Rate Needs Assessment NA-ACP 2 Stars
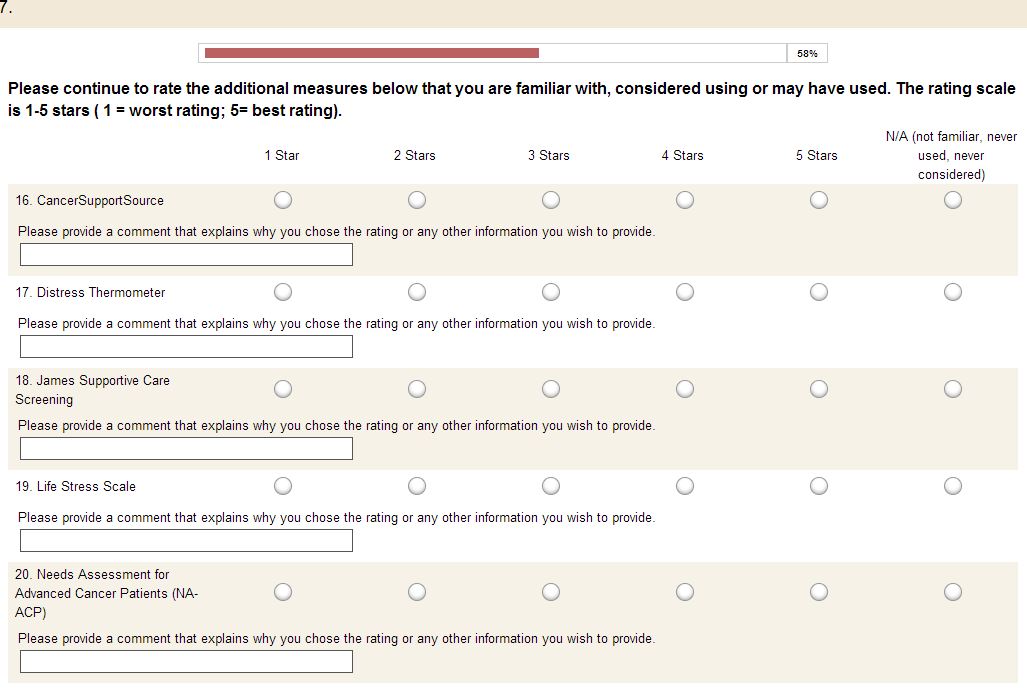 pyautogui.click(x=417, y=592)
